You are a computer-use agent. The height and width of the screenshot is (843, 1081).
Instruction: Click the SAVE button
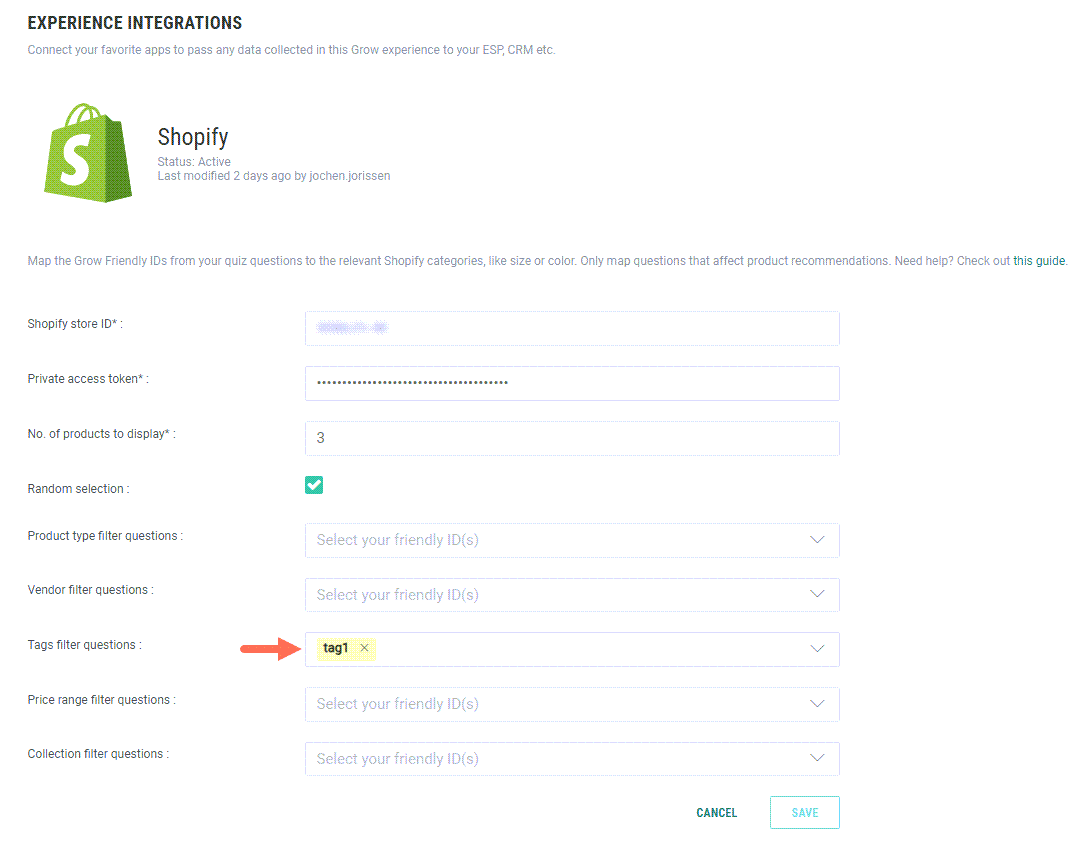coord(804,813)
